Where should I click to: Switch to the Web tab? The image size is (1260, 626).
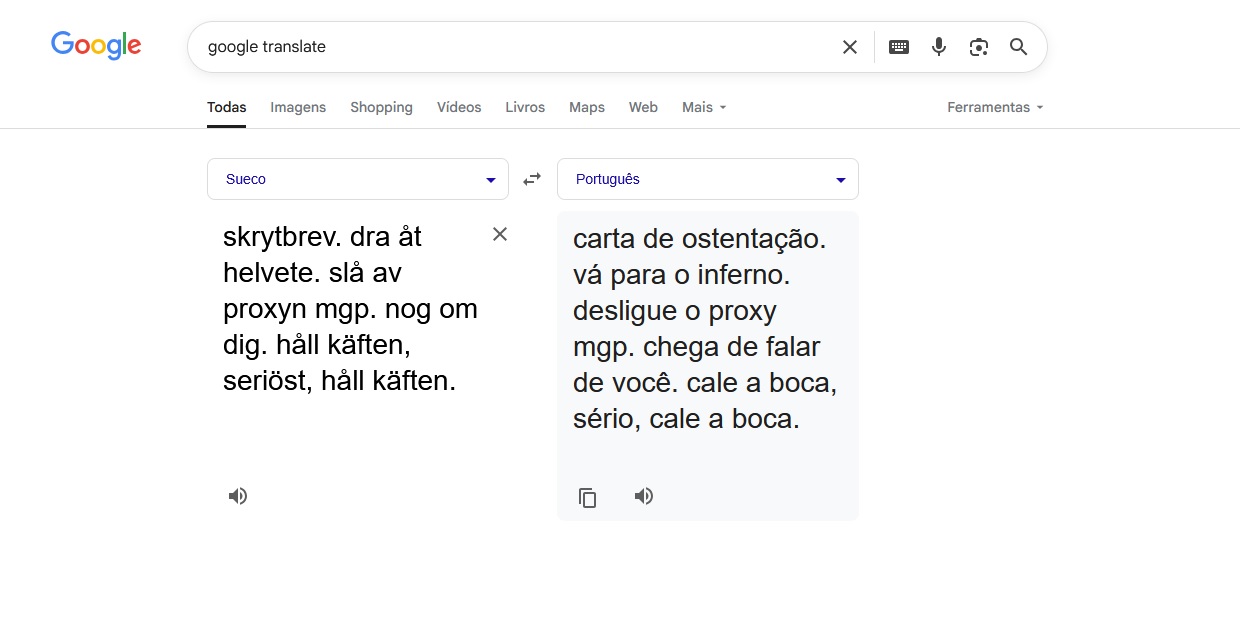(x=643, y=107)
